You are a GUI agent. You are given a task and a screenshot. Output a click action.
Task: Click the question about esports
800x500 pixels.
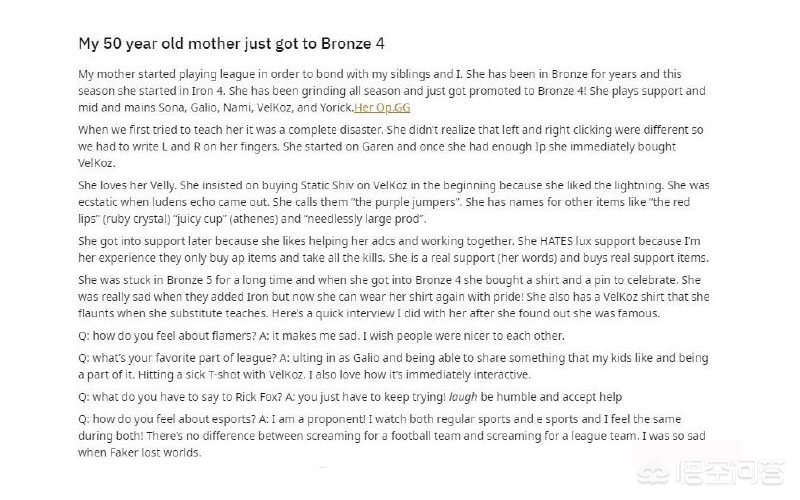point(392,436)
